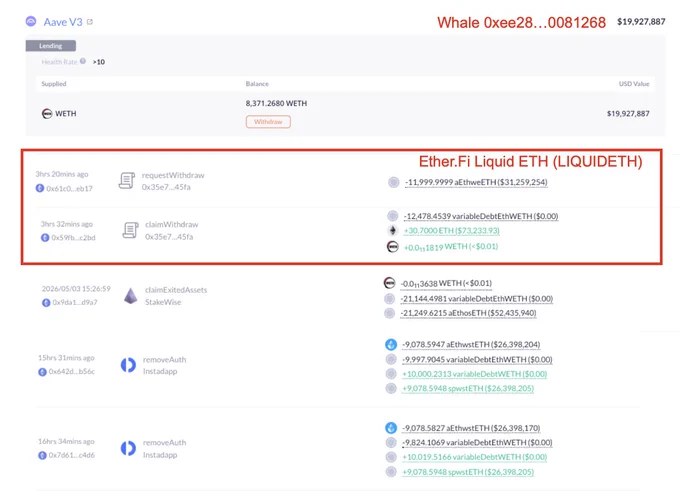The image size is (680, 502).
Task: Click aEthweETH token icon
Action: (x=393, y=182)
